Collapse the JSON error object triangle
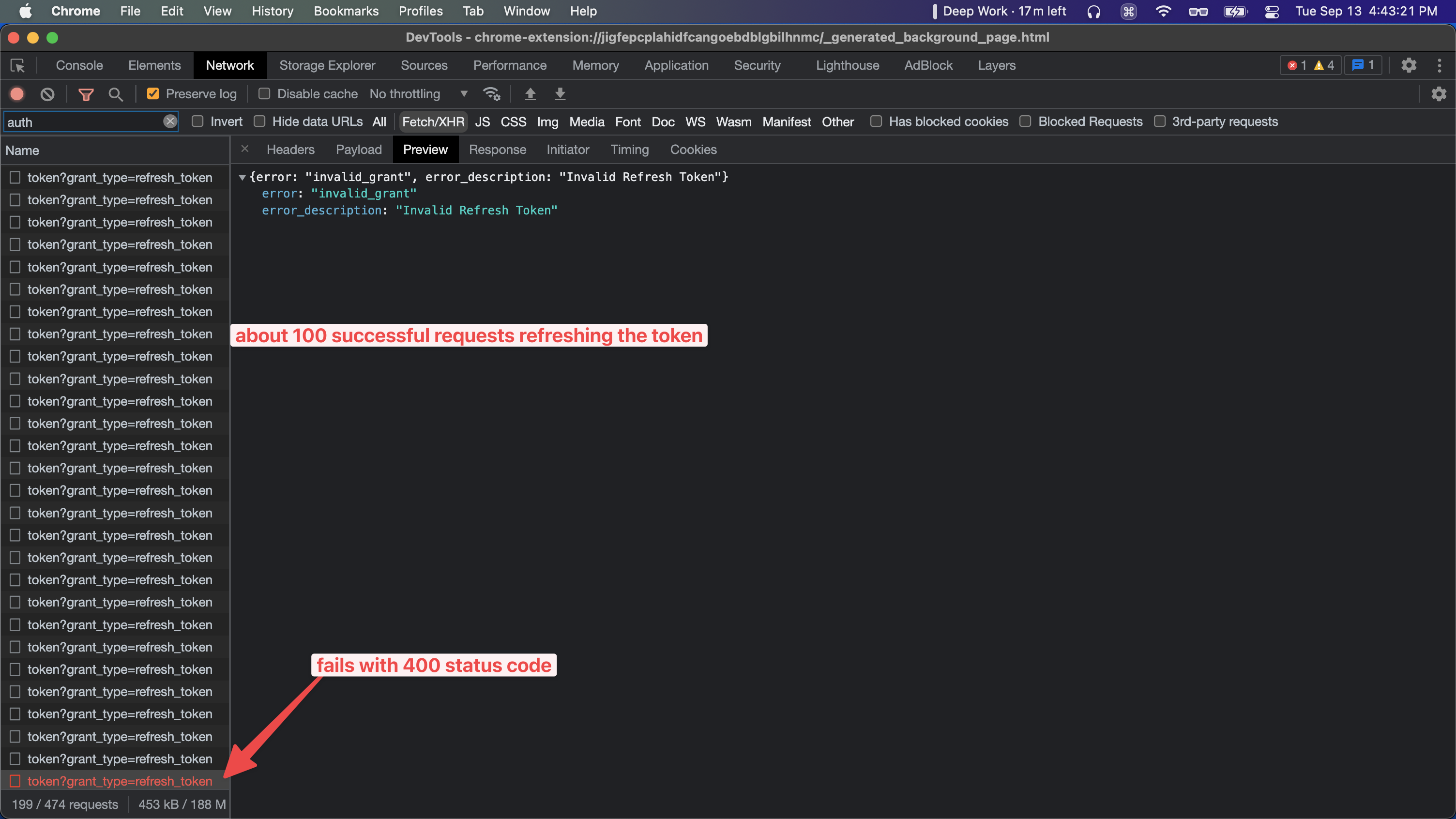The width and height of the screenshot is (1456, 819). click(242, 177)
